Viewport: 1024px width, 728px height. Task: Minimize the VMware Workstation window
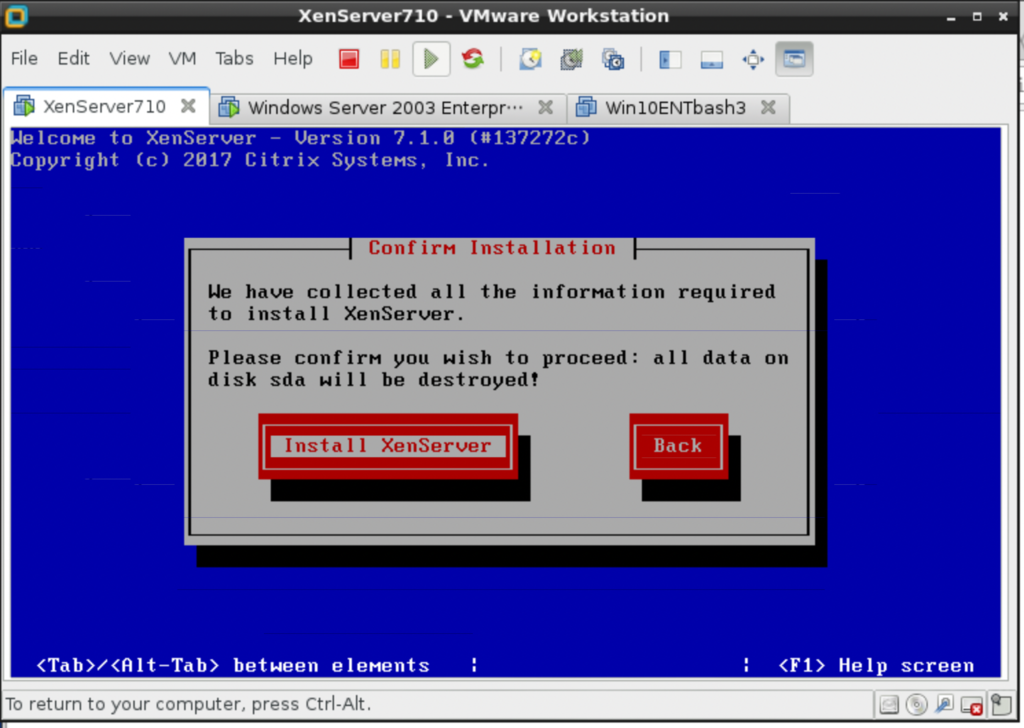click(951, 17)
